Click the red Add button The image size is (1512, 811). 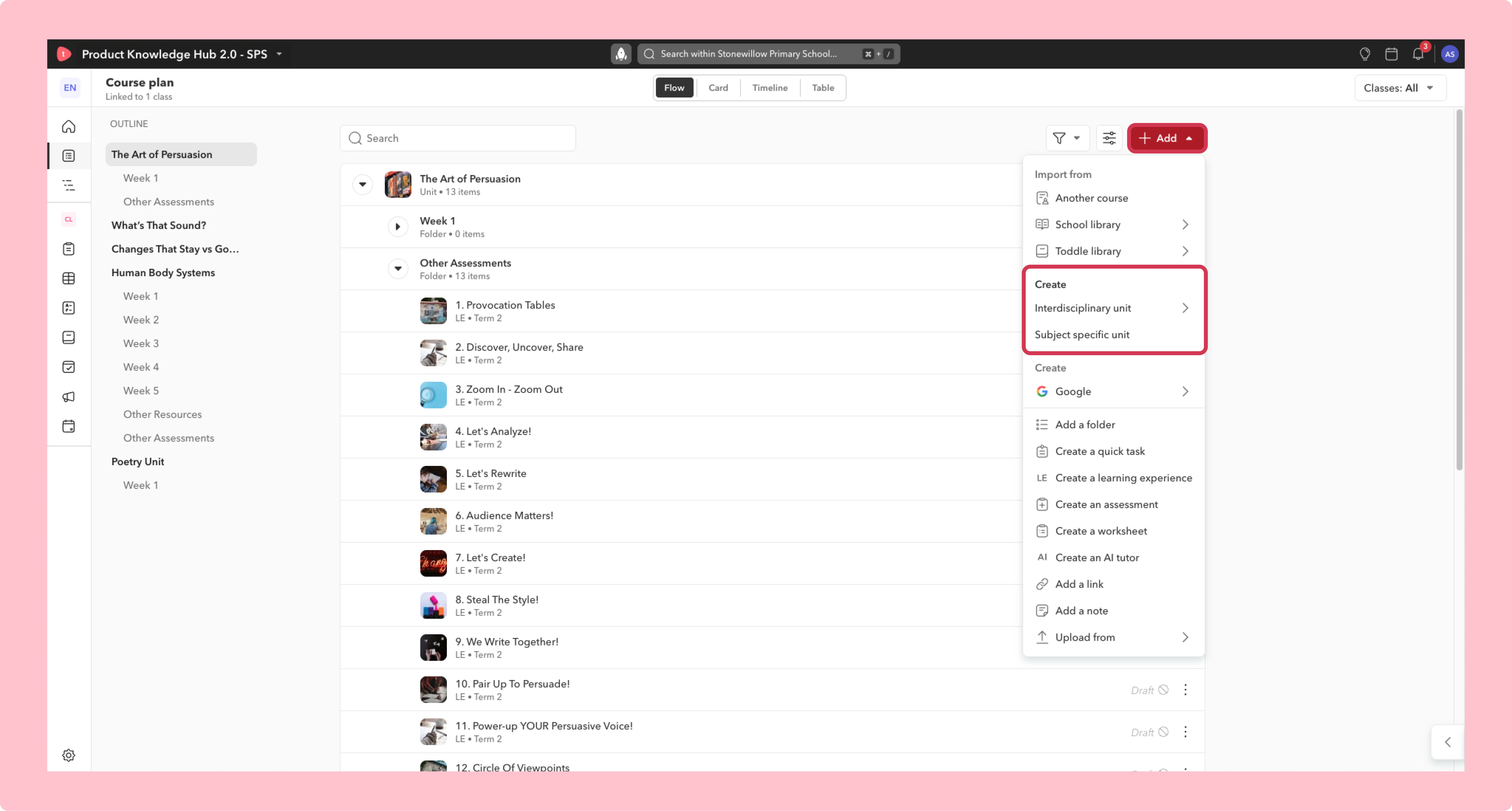1167,138
